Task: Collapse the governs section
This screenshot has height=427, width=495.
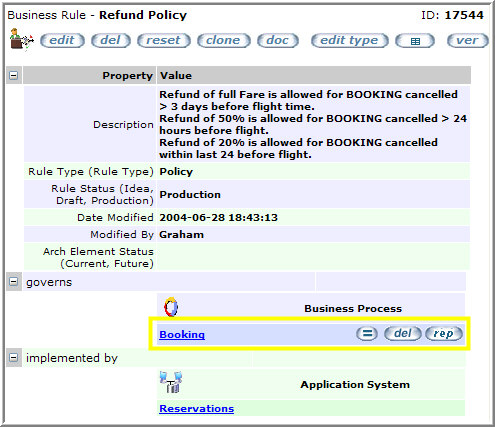Action: [13, 282]
